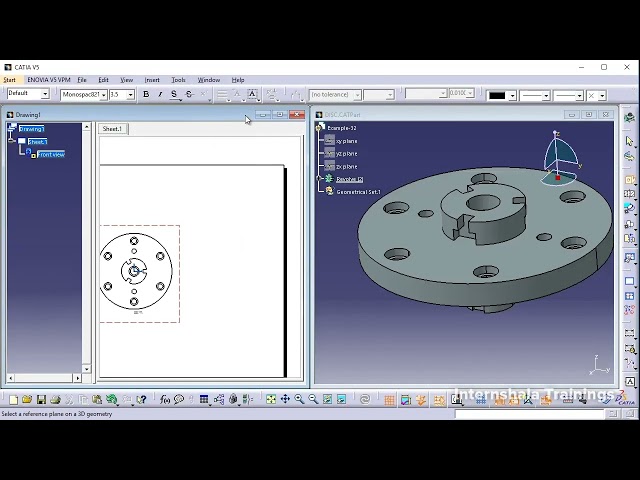This screenshot has height=480, width=640.
Task: Open the Design Table icon
Action: coord(204,400)
